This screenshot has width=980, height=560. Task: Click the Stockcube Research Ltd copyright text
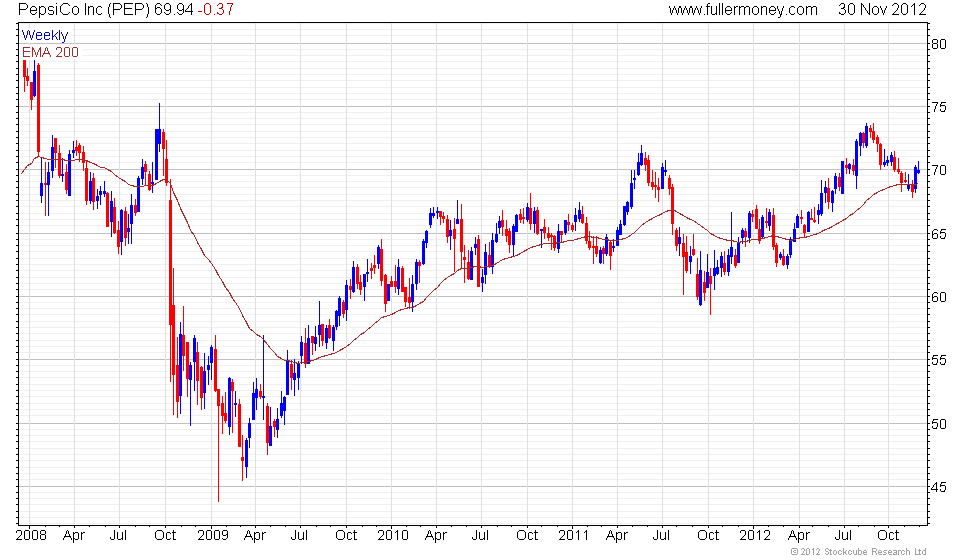click(859, 551)
